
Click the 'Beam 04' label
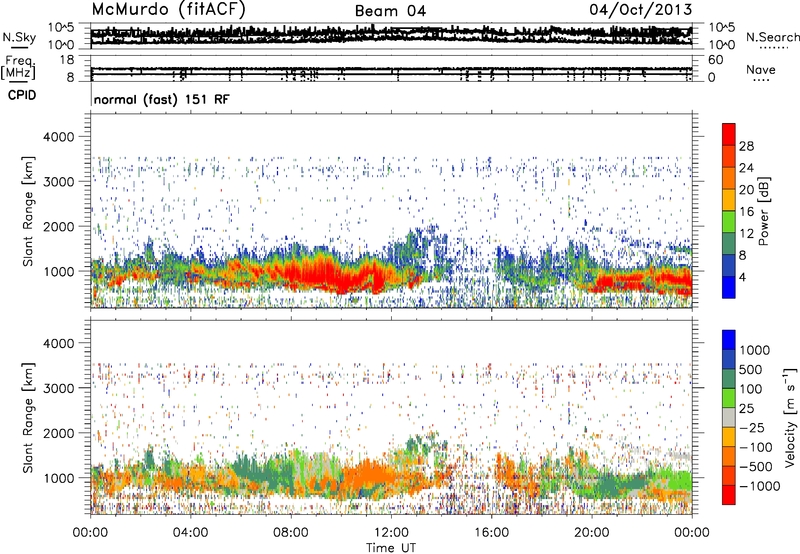click(x=390, y=11)
